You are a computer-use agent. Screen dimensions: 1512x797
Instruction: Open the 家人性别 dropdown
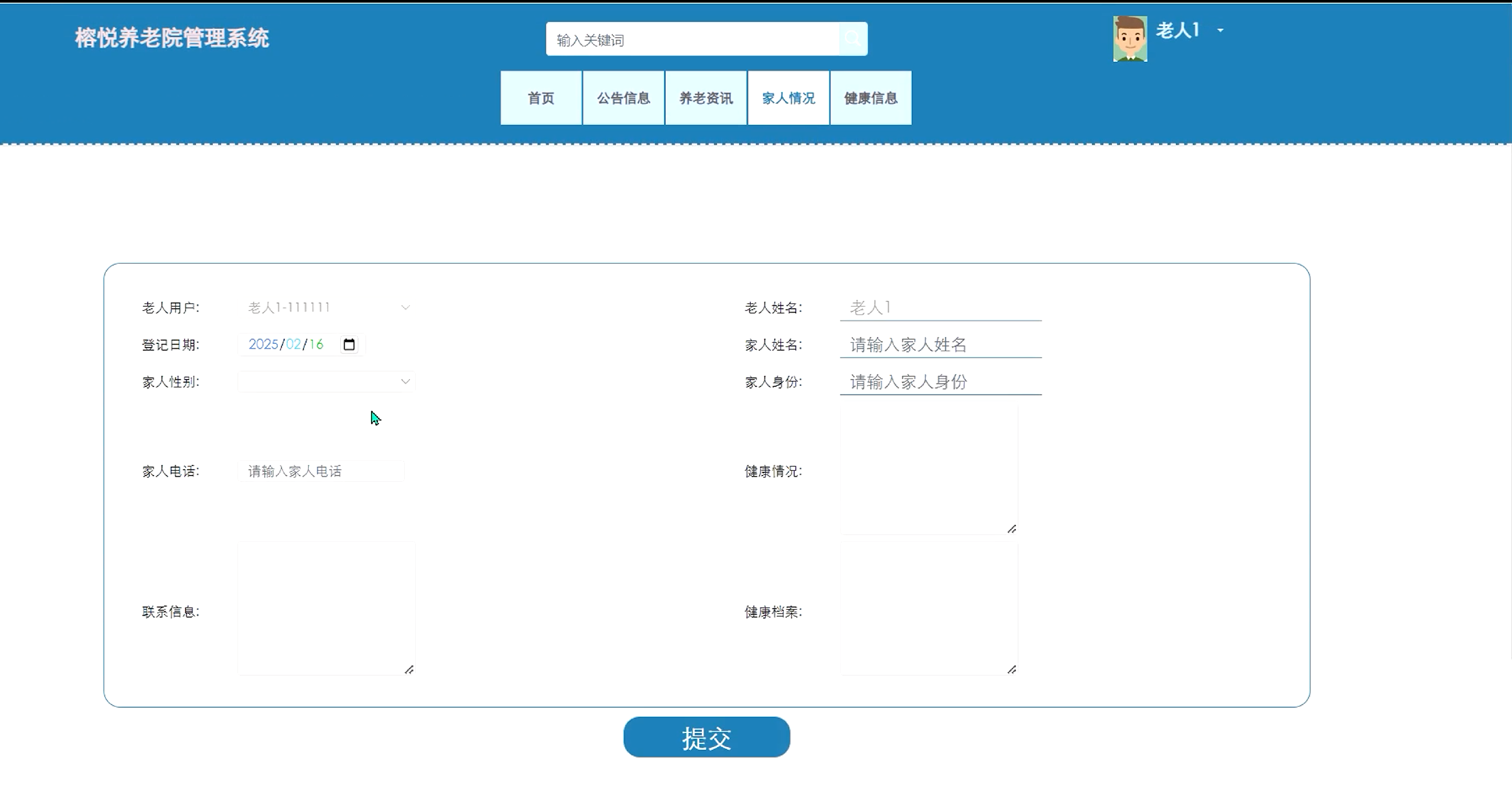click(x=326, y=382)
